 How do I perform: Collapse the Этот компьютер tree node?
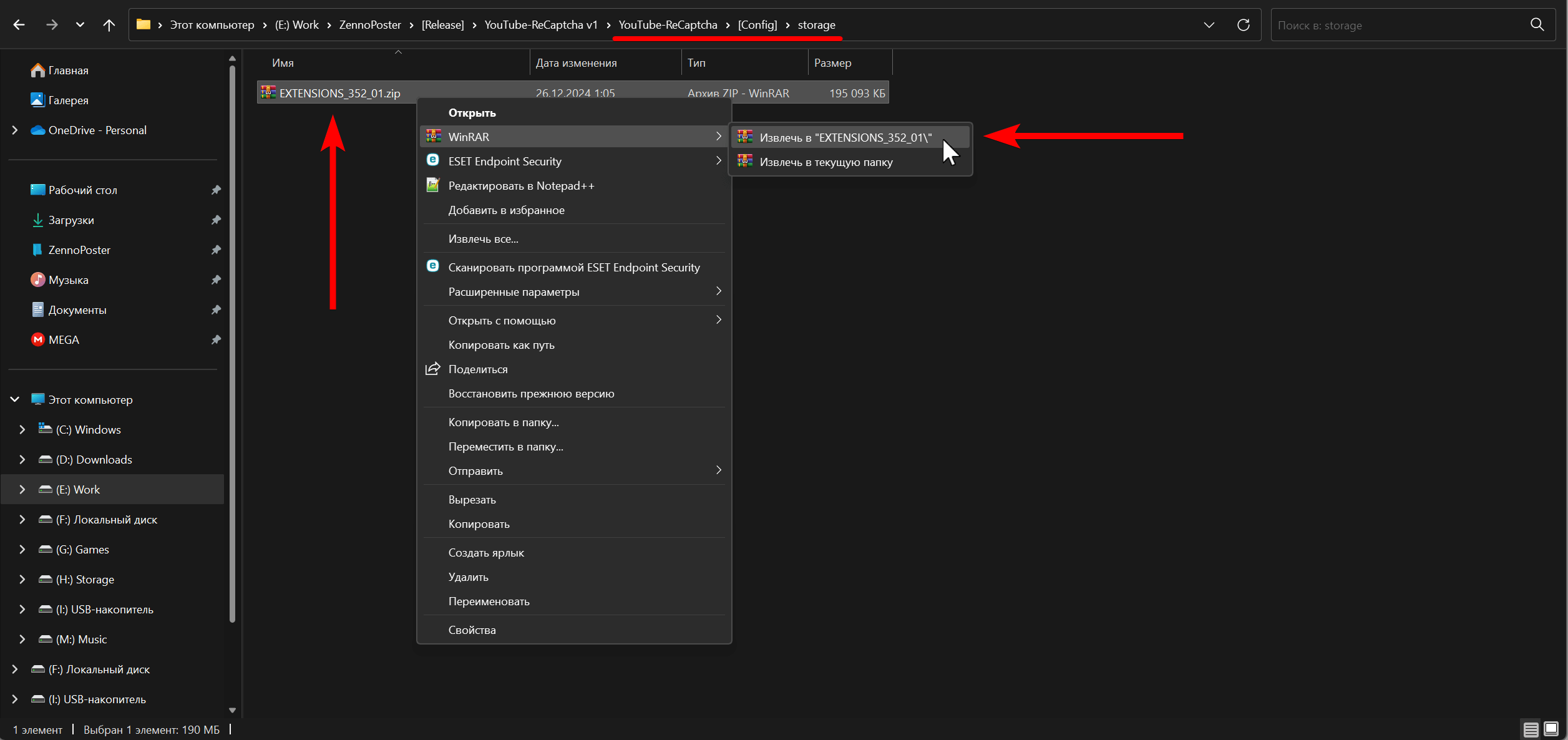(x=15, y=400)
